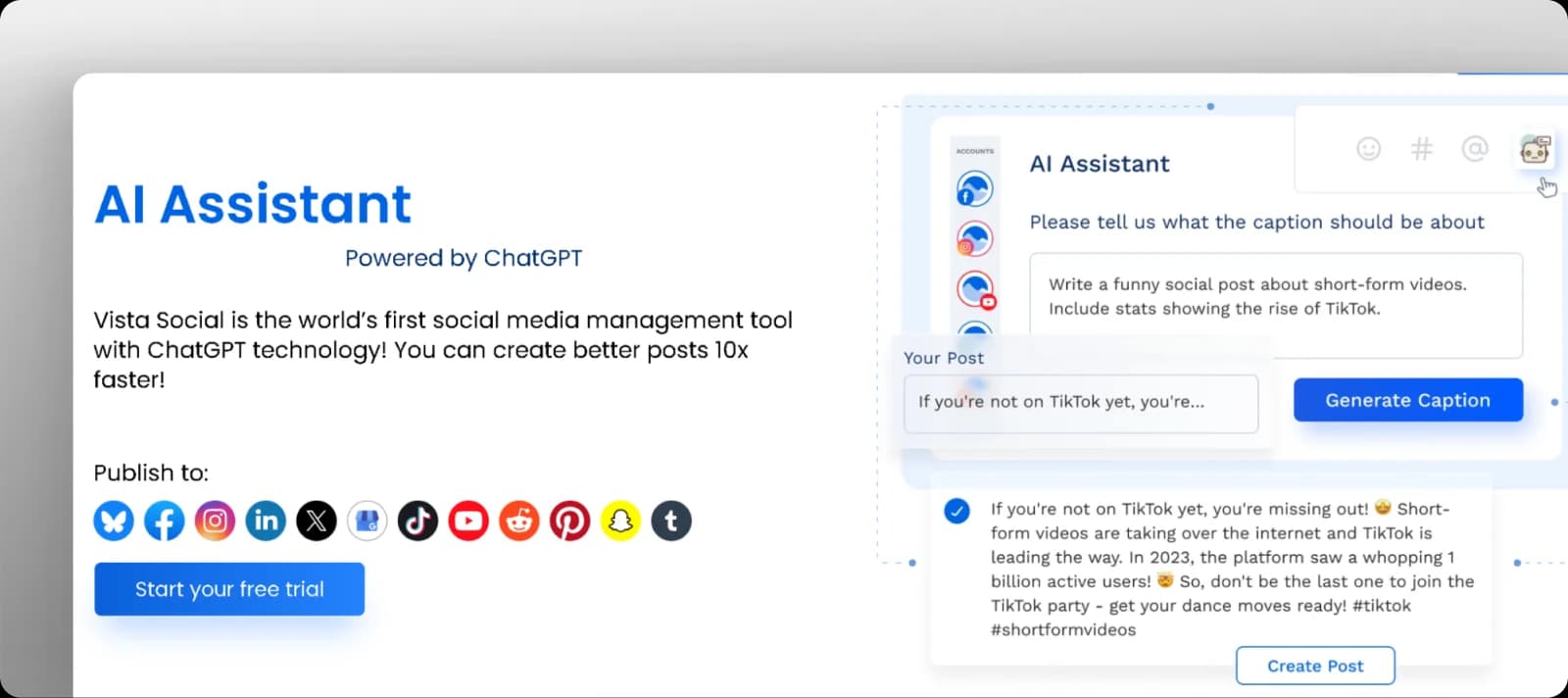
Task: Select the Instagram account avatar
Action: click(x=974, y=238)
